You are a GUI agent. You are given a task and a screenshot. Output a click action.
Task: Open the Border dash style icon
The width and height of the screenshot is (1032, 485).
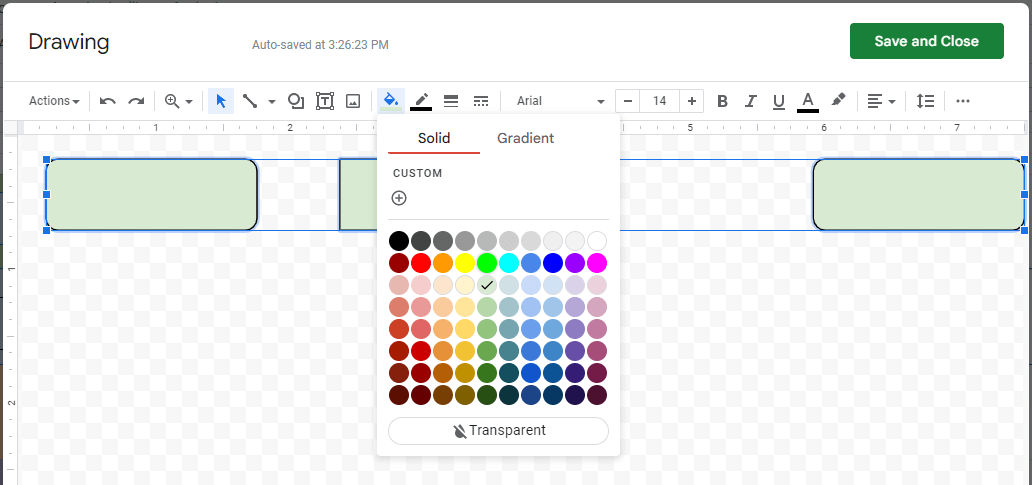click(481, 101)
